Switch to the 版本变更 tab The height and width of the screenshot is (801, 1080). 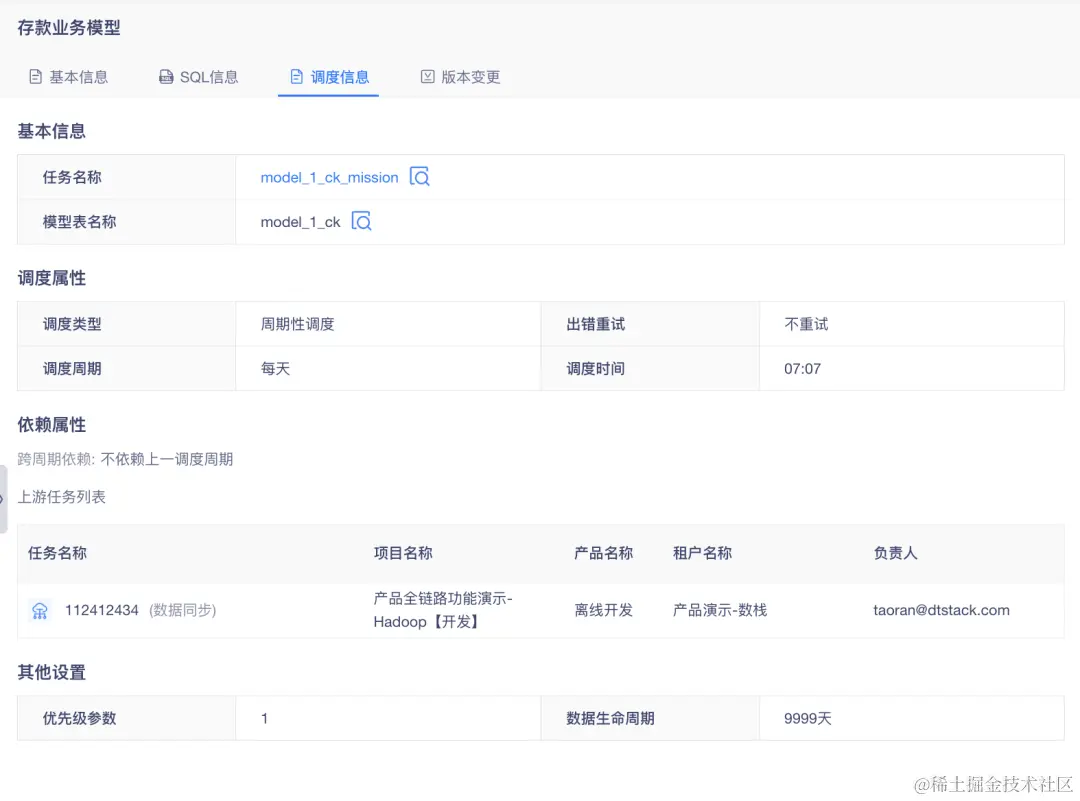(471, 76)
